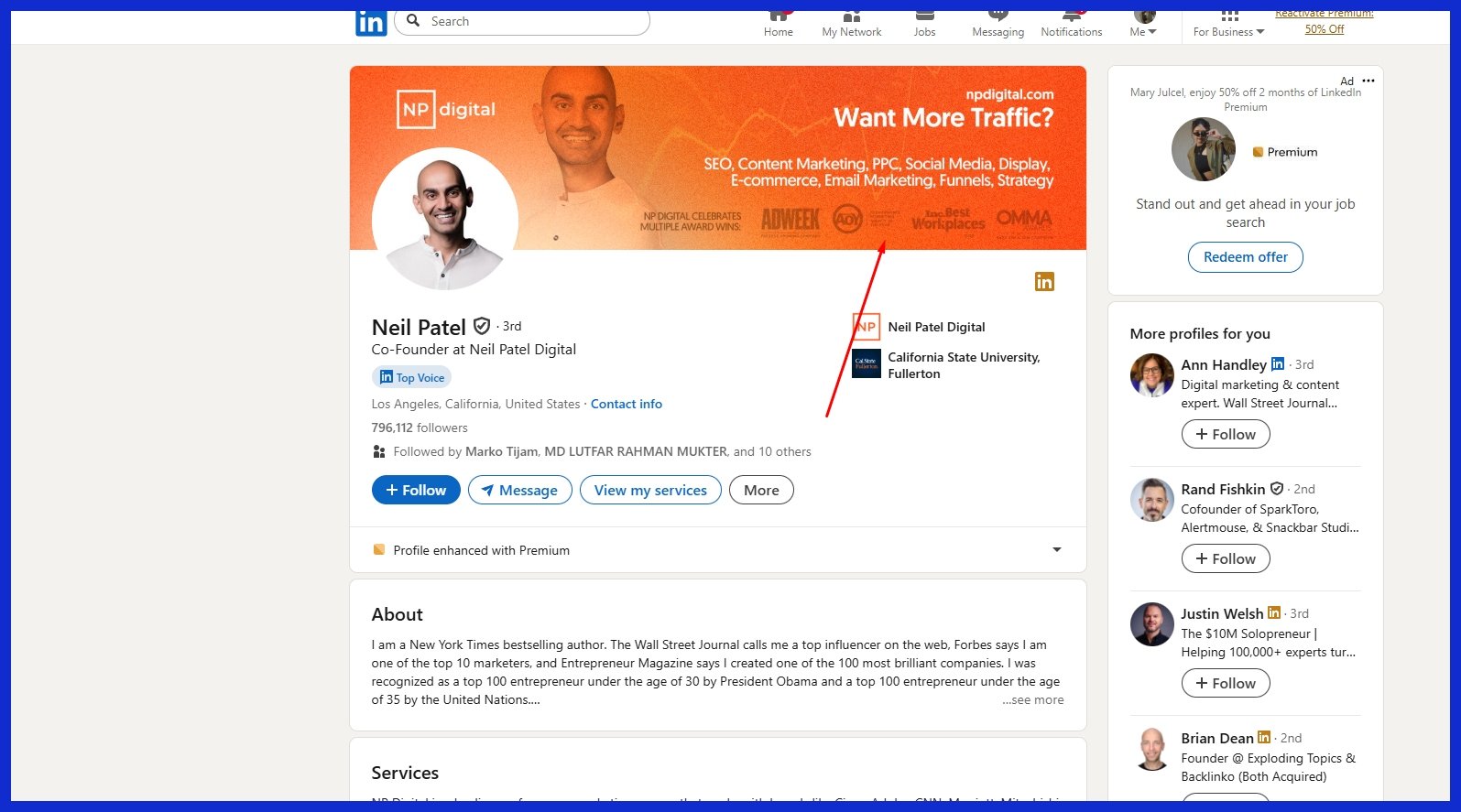Viewport: 1461px width, 812px height.
Task: Click the LinkedIn logo icon
Action: point(371,23)
